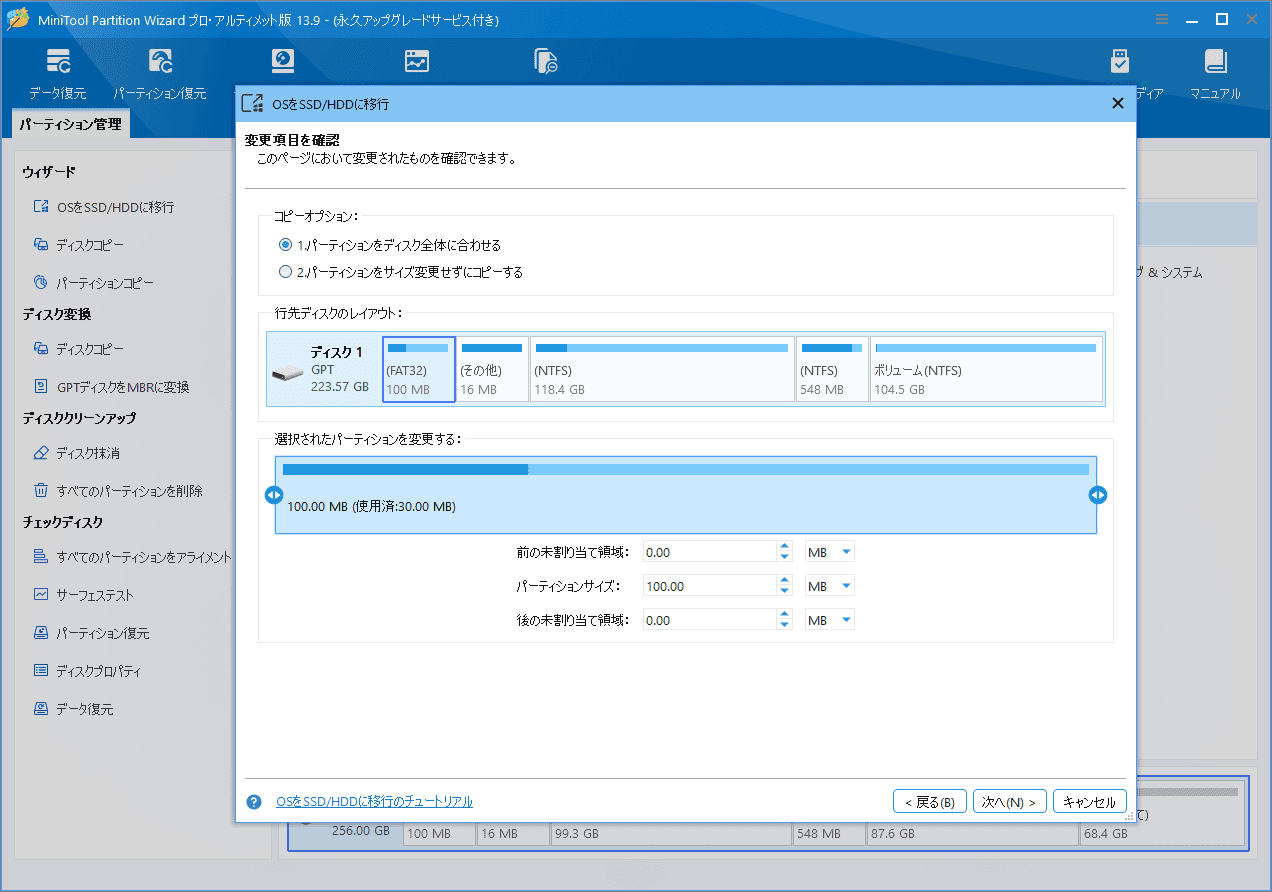Click the document-with-magnifier toolbar icon
This screenshot has height=892, width=1272.
tap(546, 61)
